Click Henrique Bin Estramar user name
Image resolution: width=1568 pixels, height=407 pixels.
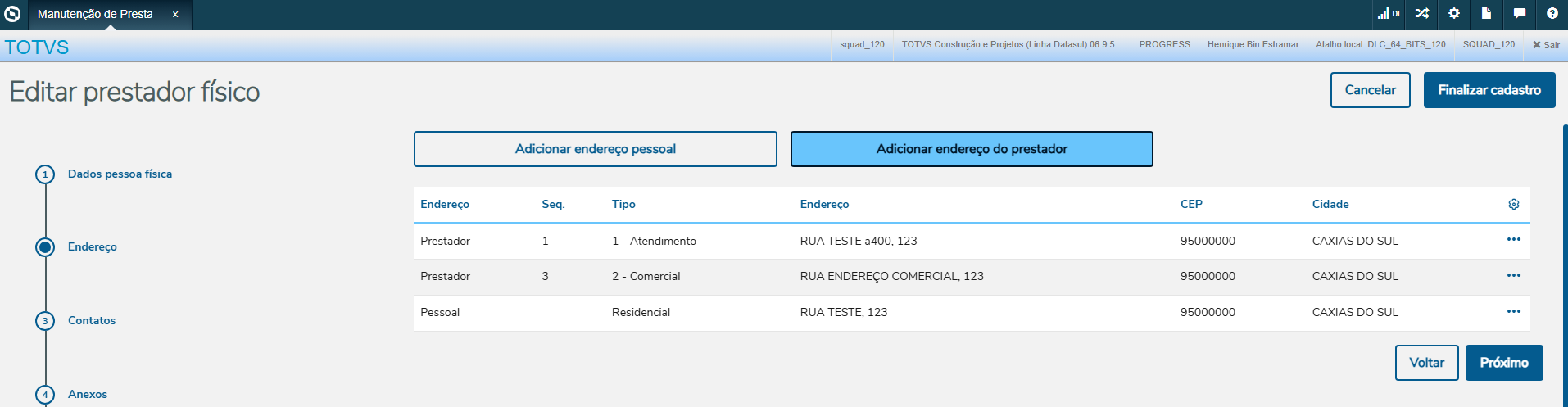point(1253,44)
